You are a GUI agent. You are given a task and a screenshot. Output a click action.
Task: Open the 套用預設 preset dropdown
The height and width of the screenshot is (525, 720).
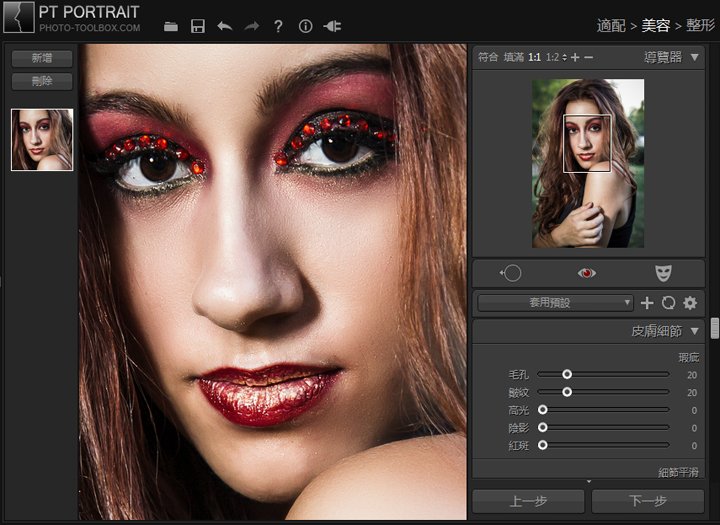[x=555, y=303]
